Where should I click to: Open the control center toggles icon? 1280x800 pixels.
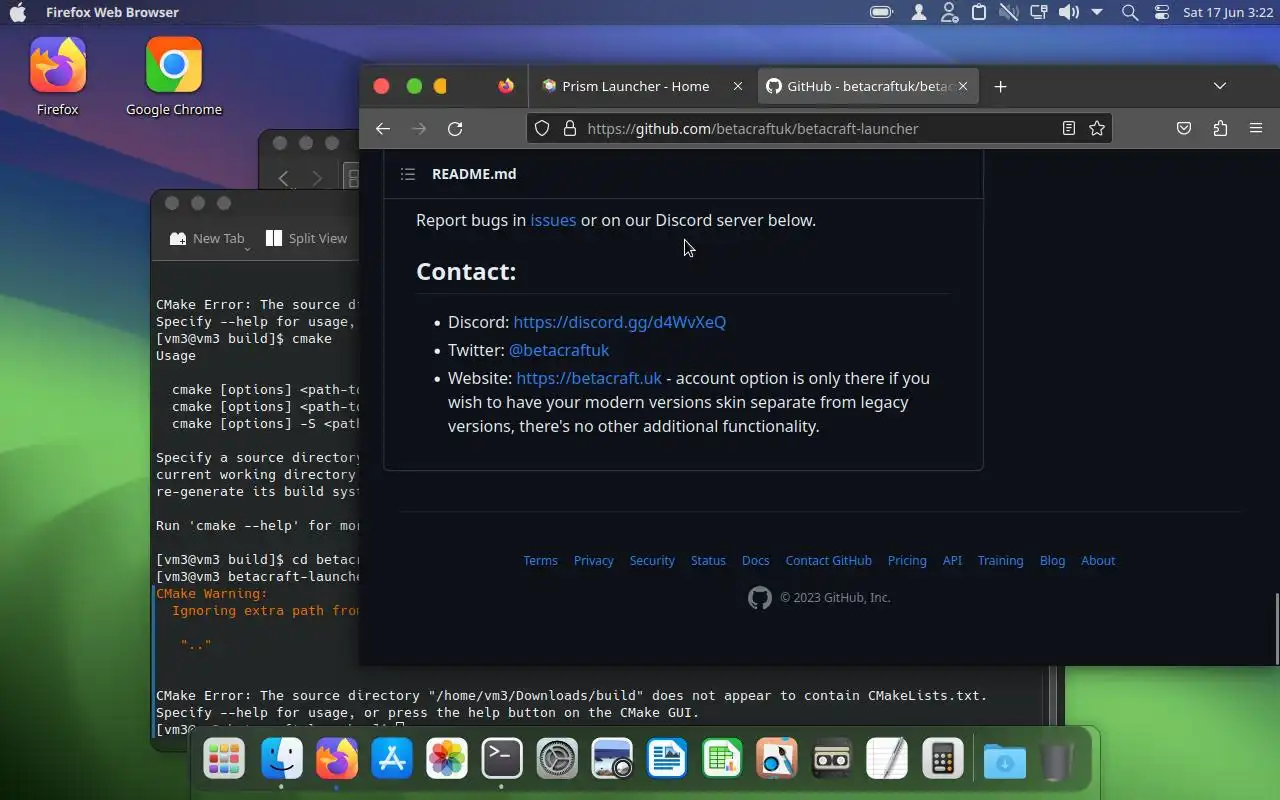coord(1161,13)
